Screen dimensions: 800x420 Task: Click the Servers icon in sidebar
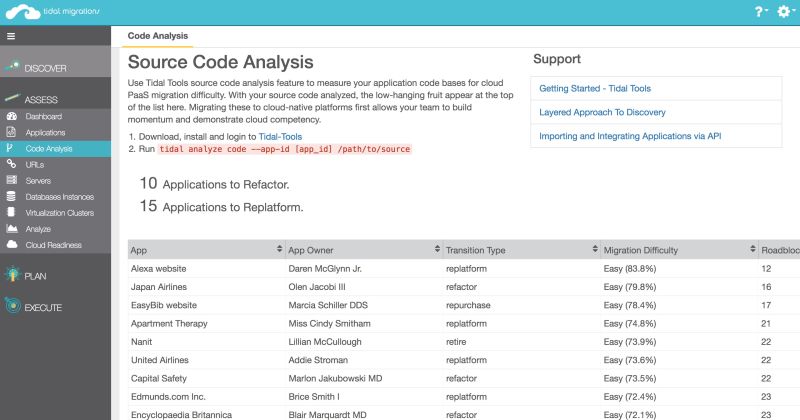[11, 180]
